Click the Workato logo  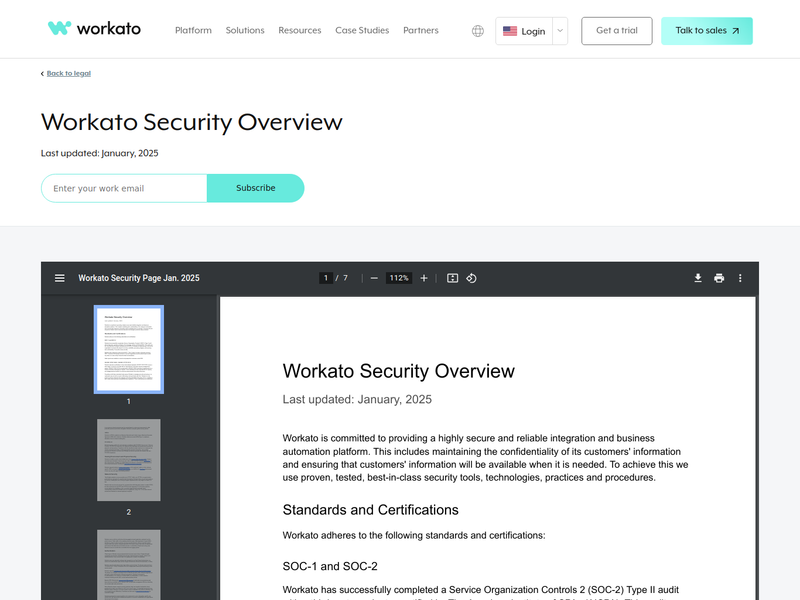coord(94,29)
